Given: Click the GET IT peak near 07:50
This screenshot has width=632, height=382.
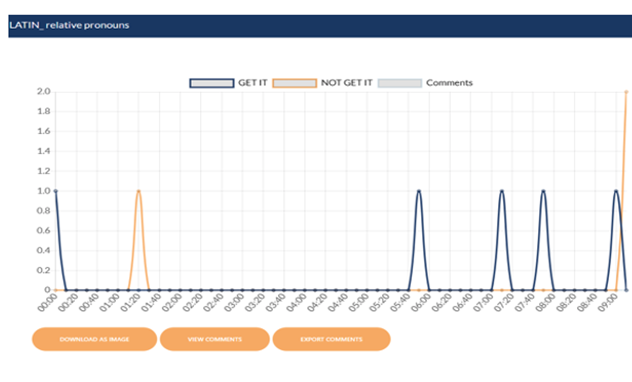Looking at the screenshot, I should coord(543,191).
